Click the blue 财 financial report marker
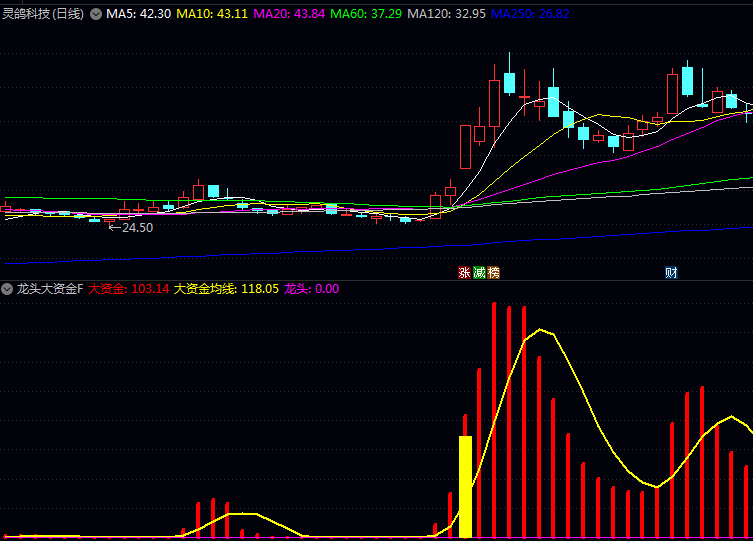Image resolution: width=753 pixels, height=541 pixels. [x=671, y=272]
